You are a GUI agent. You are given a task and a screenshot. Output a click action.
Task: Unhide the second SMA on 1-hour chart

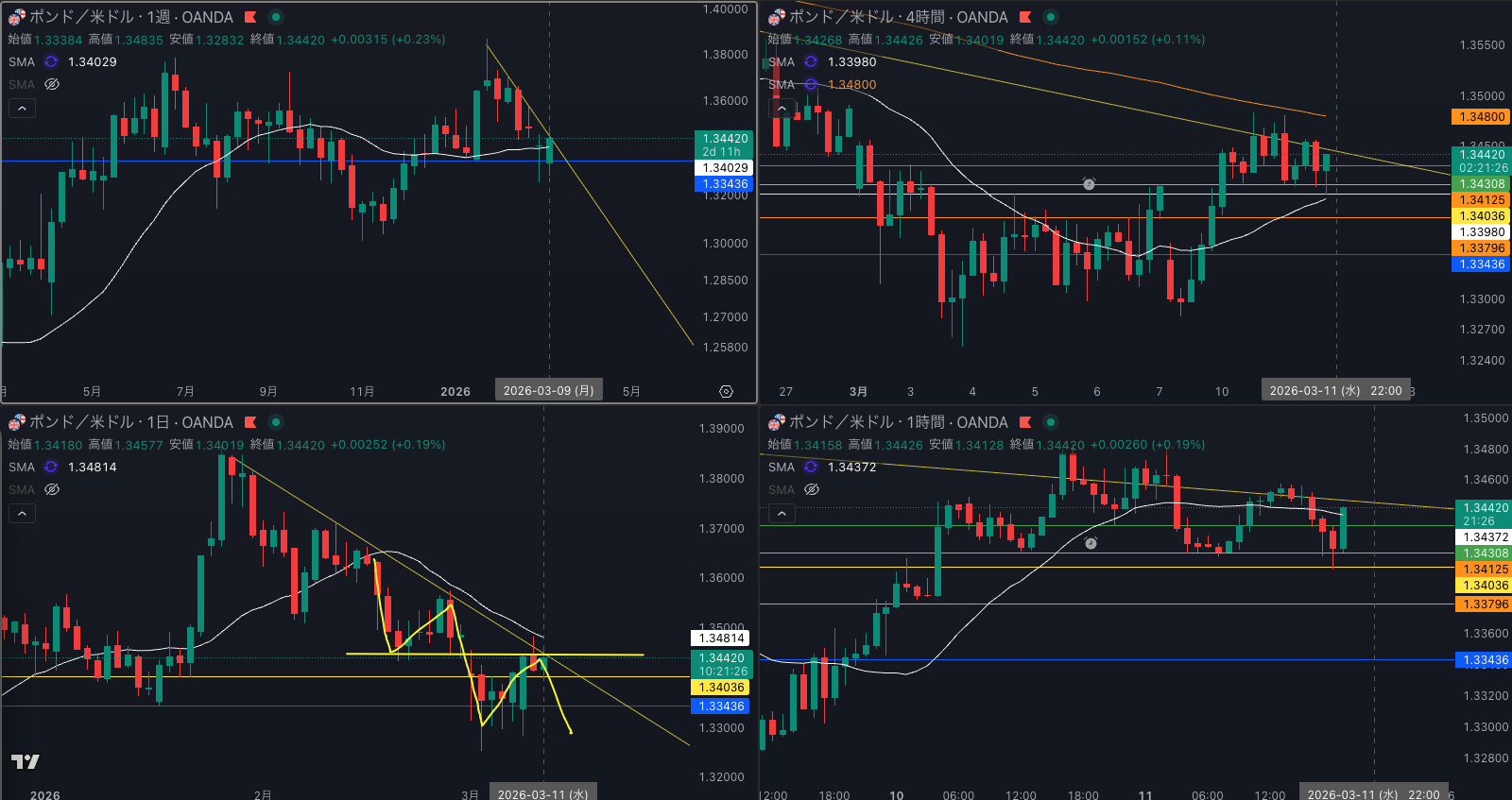click(x=812, y=489)
